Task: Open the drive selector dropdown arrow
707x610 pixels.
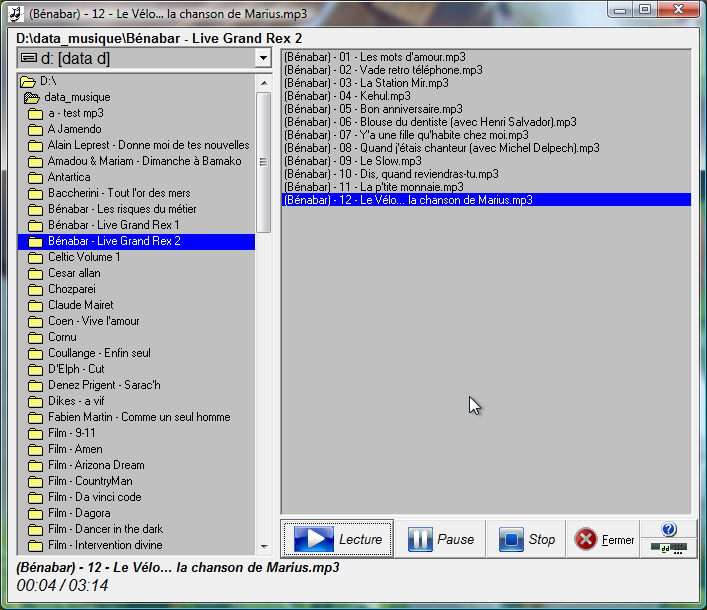Action: (x=263, y=58)
